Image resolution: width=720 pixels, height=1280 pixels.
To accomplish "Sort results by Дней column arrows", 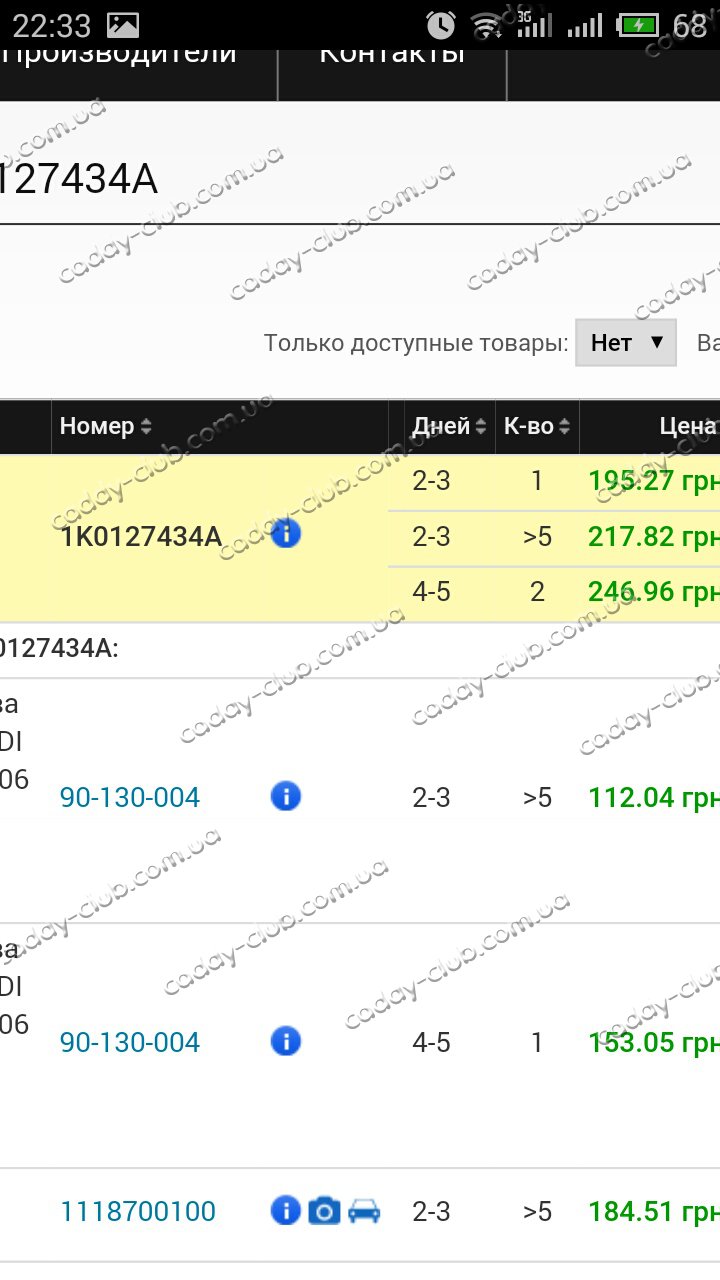I will (x=482, y=427).
